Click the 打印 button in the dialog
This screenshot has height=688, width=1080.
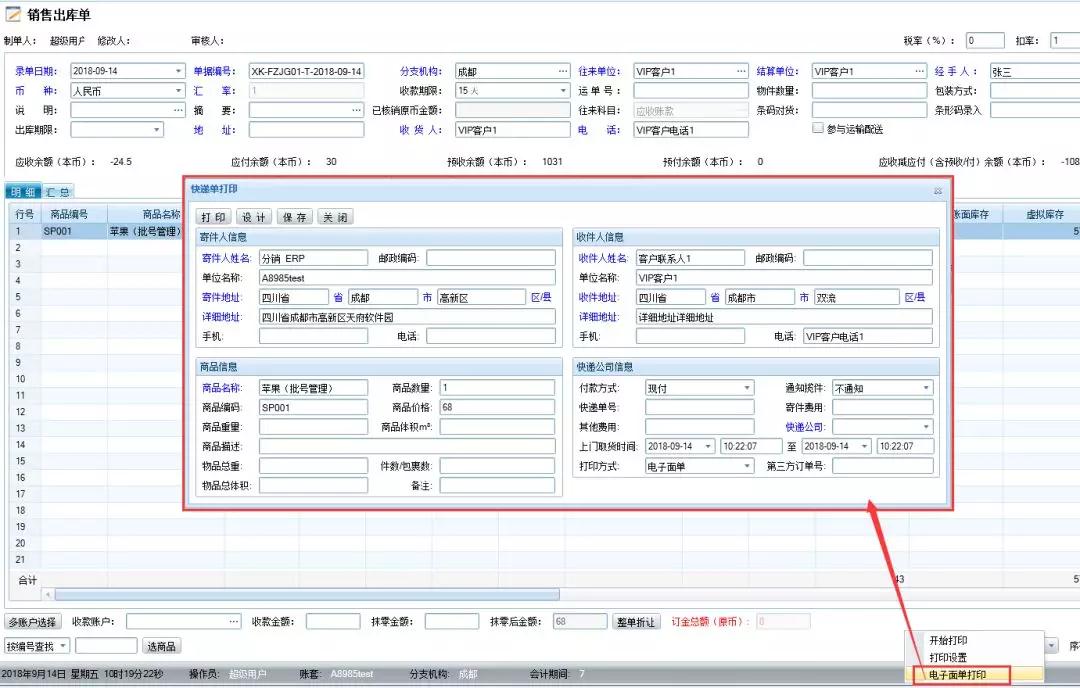(x=214, y=217)
